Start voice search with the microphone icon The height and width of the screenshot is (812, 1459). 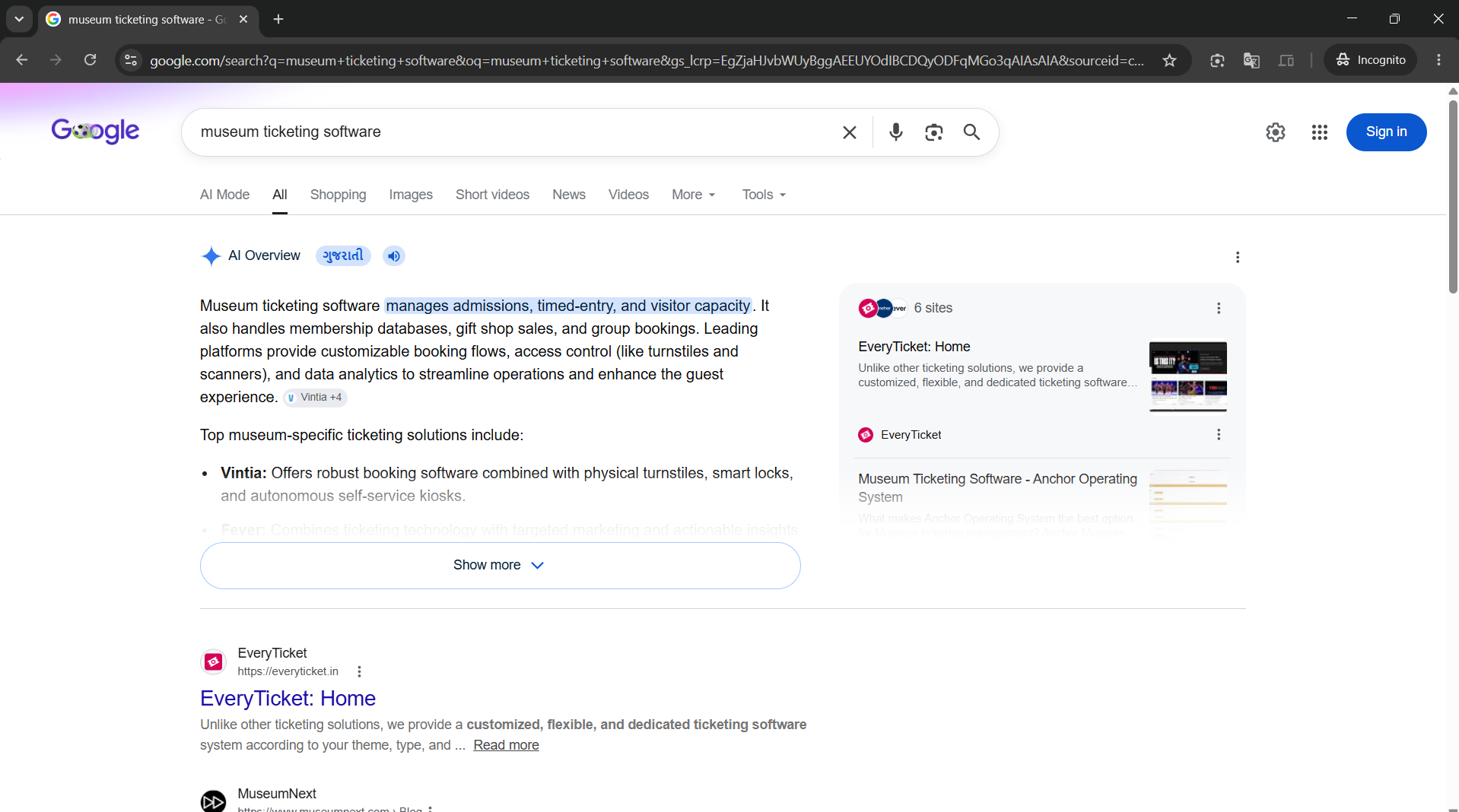896,132
